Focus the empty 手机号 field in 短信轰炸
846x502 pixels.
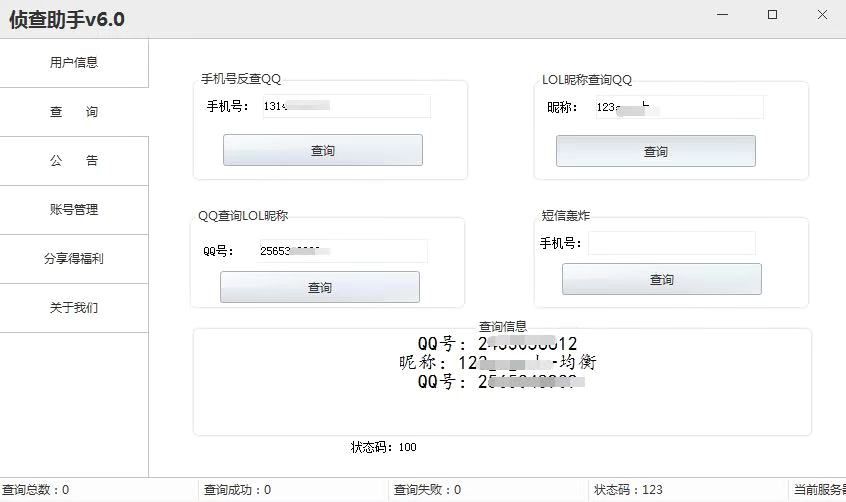[672, 243]
